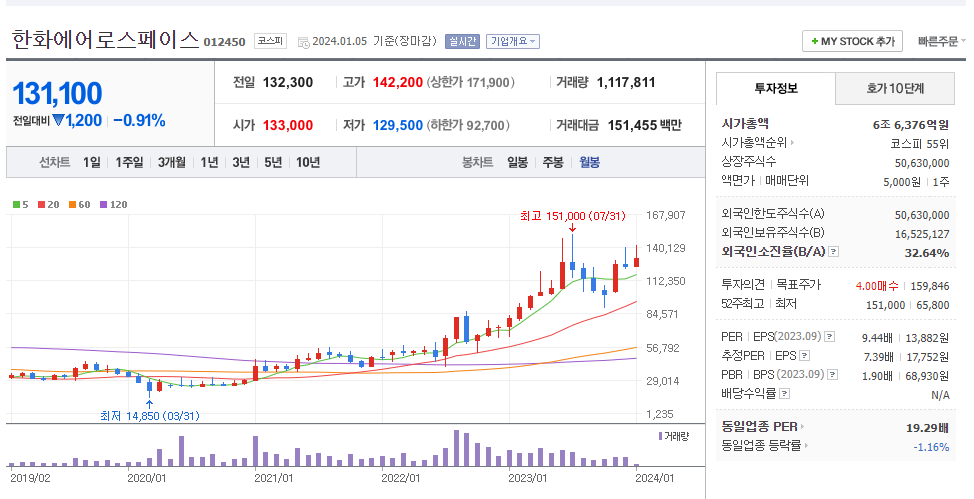Click the 실시간 button
Screen dimensions: 974x499
tap(462, 42)
